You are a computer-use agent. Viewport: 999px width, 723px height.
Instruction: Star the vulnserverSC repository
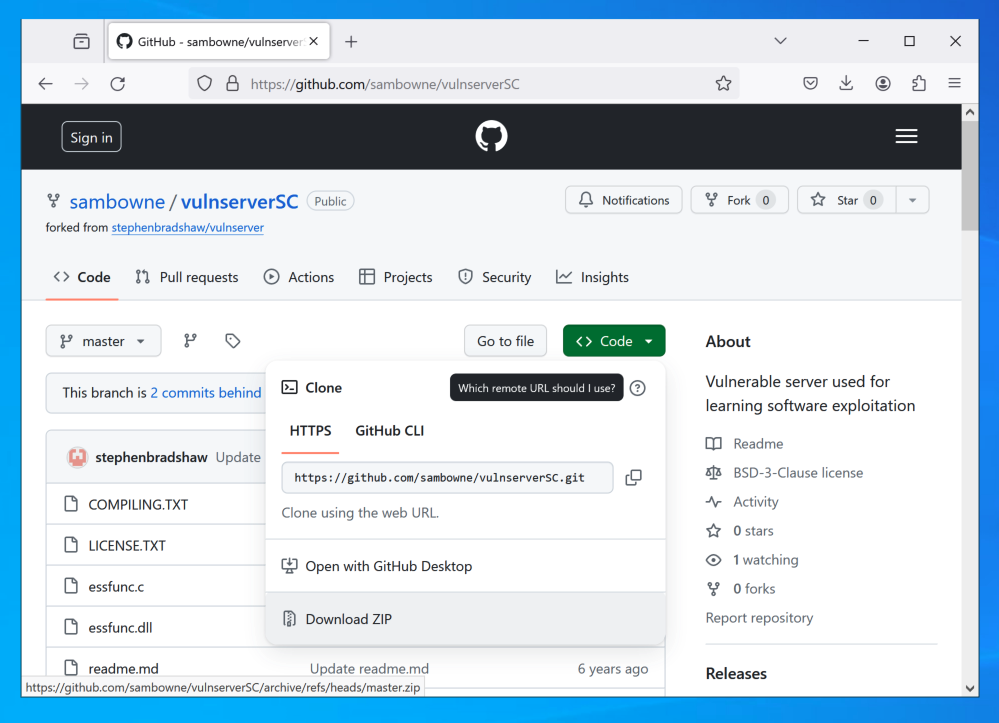pyautogui.click(x=847, y=200)
